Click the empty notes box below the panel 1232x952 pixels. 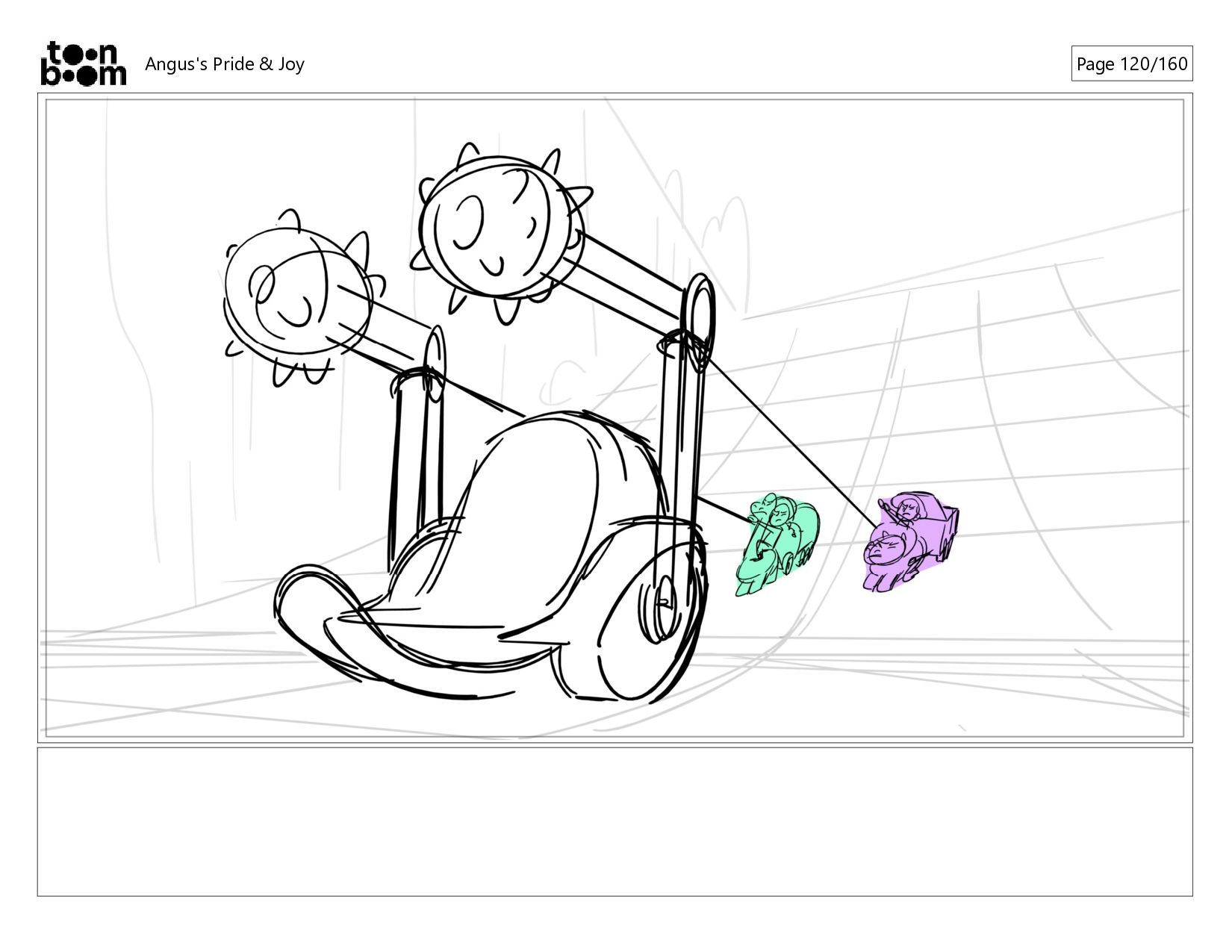615,821
